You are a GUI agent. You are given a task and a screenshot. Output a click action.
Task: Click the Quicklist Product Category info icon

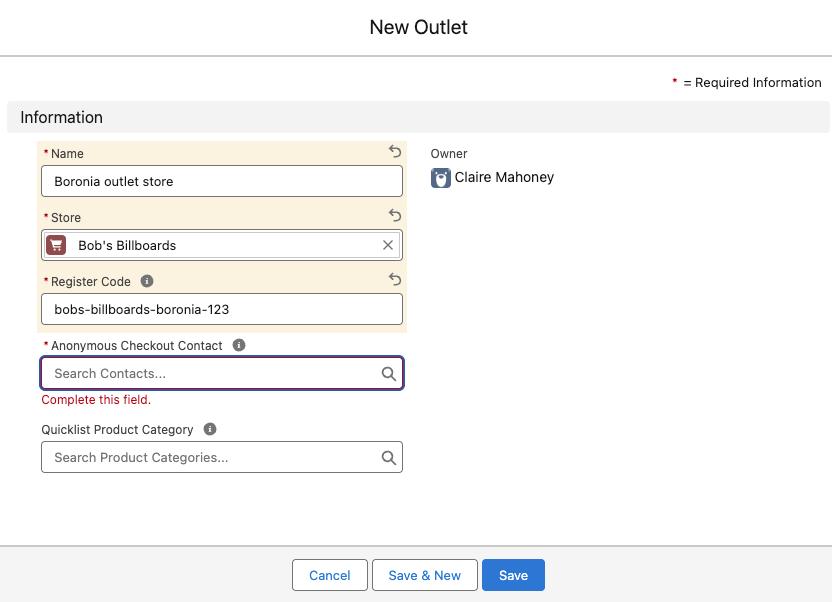(209, 429)
